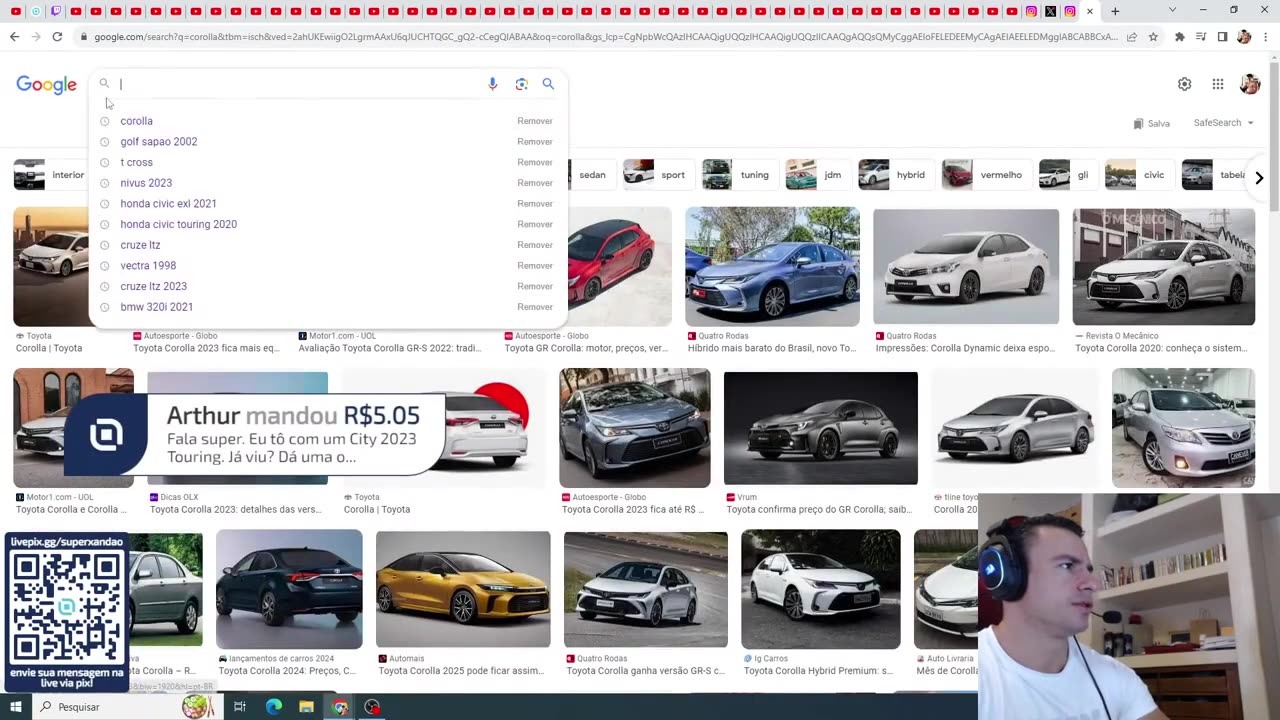Open Google Lens image search icon

pos(521,84)
